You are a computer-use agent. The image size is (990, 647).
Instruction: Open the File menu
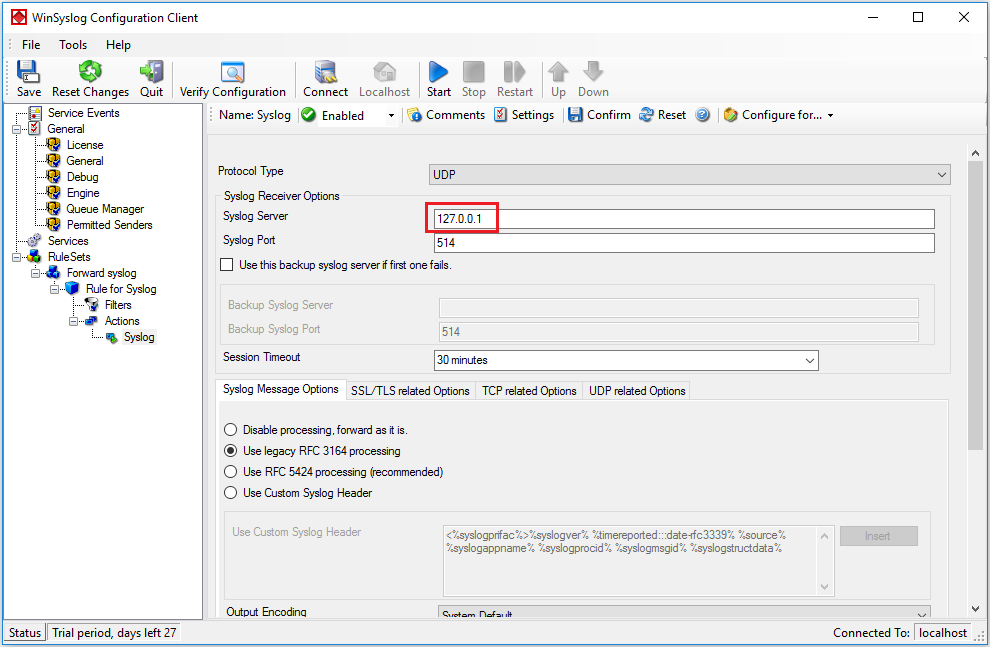[31, 45]
